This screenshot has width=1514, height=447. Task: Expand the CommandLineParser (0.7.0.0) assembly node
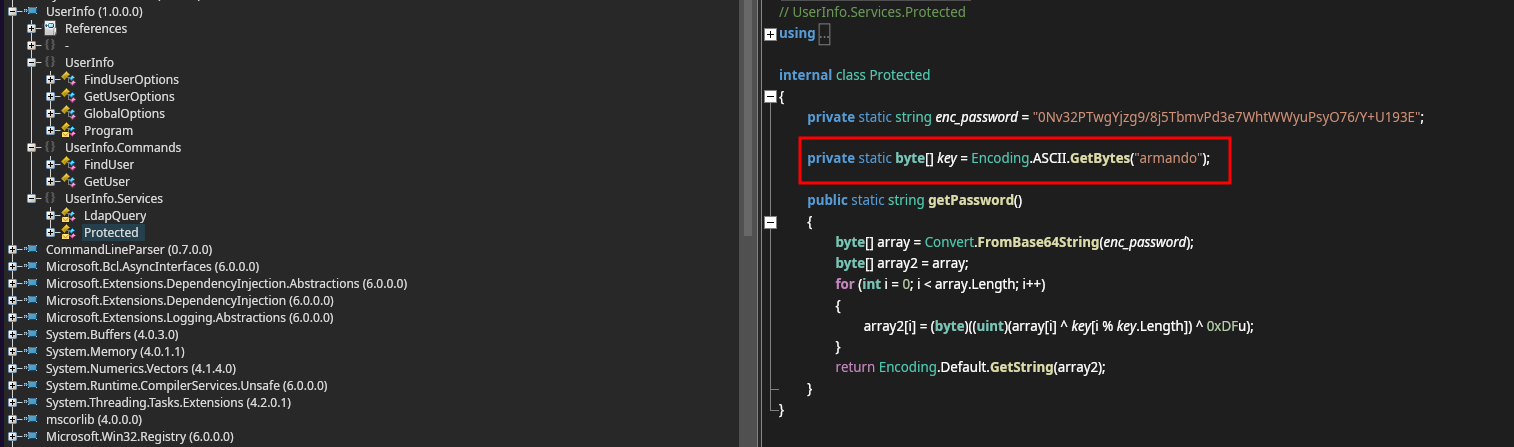[x=13, y=249]
